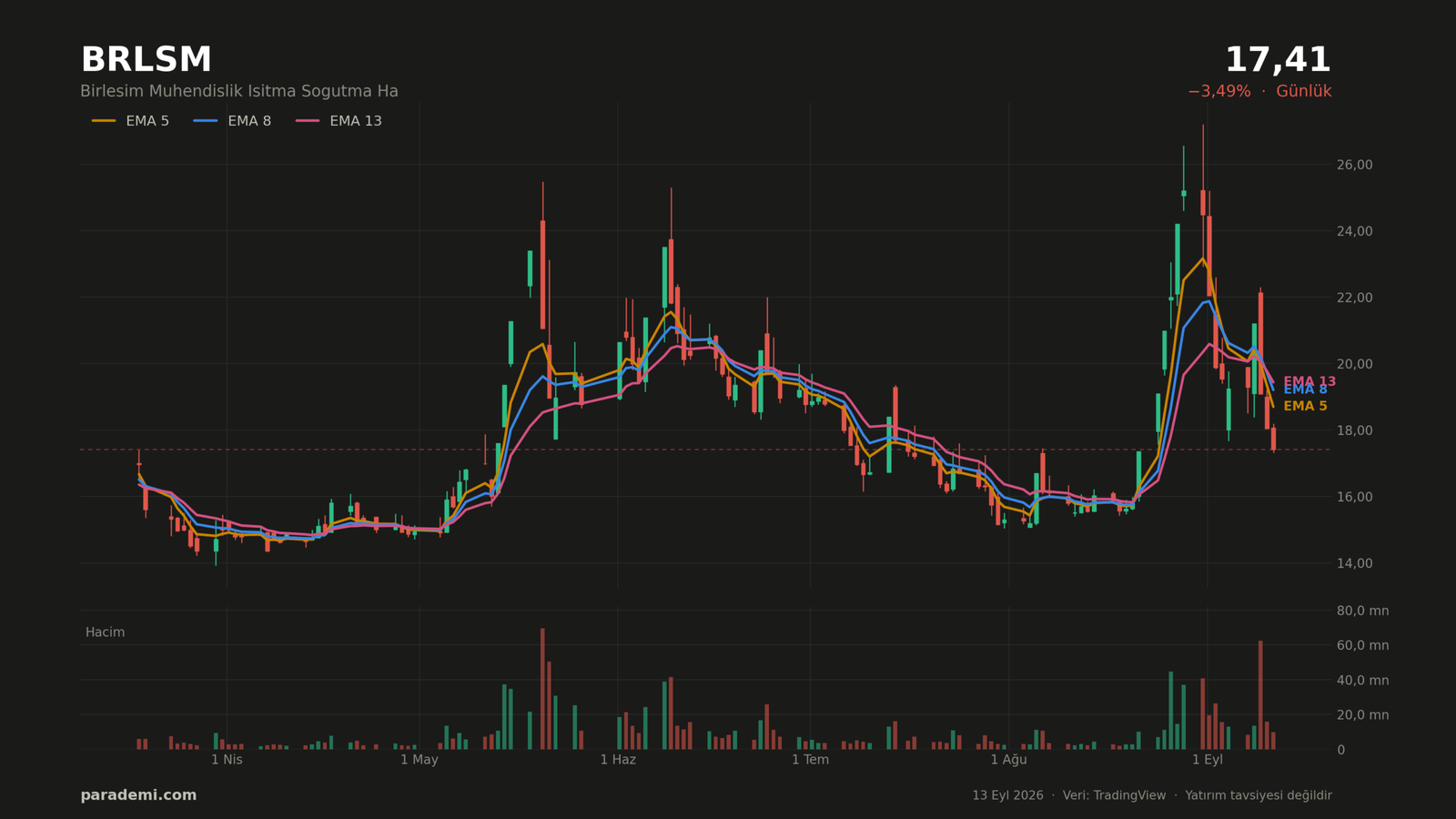Click the 22,00 price axis label
The image size is (1456, 819).
coord(1355,298)
